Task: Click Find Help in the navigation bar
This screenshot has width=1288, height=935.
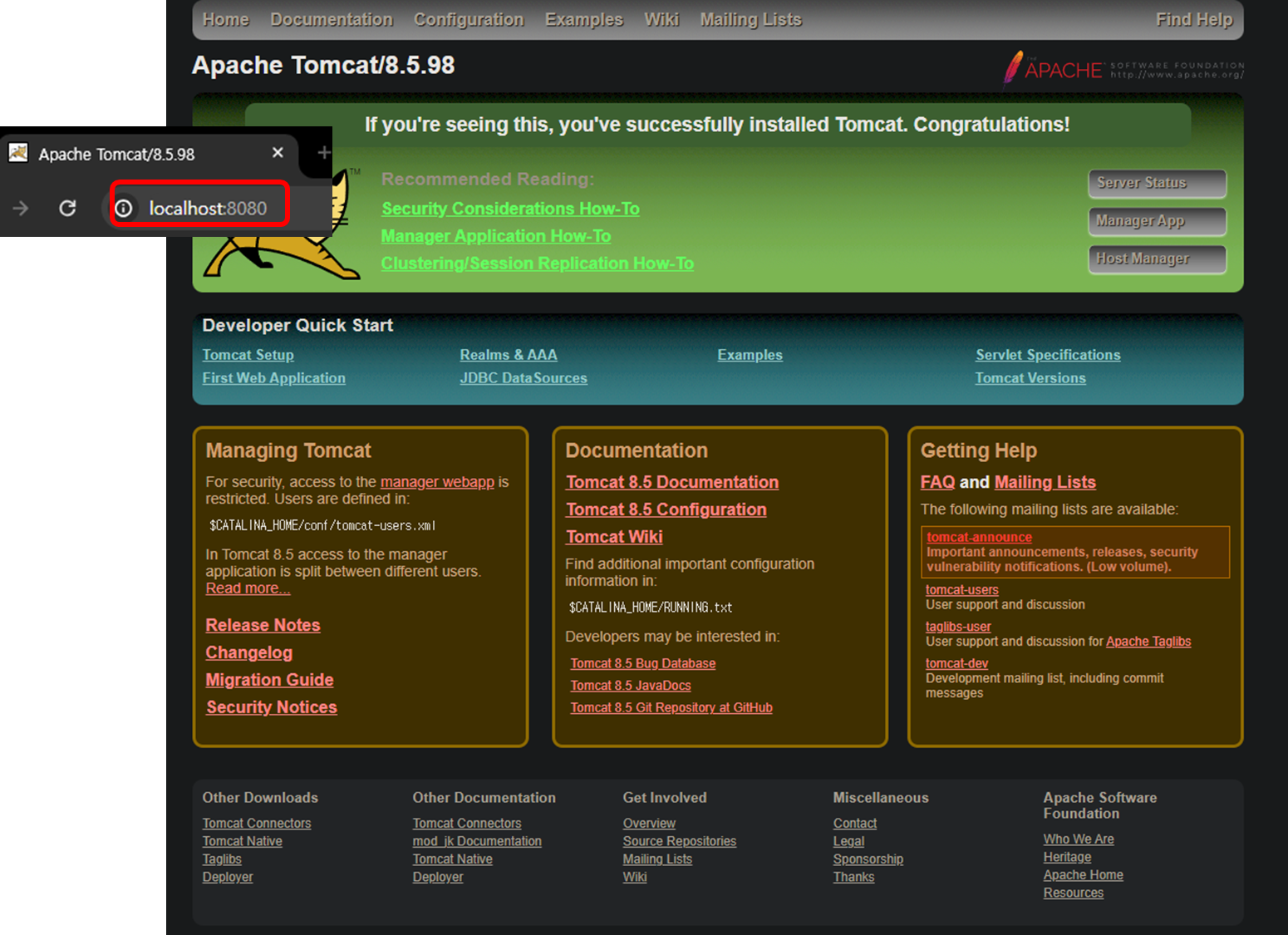Action: [x=1194, y=19]
